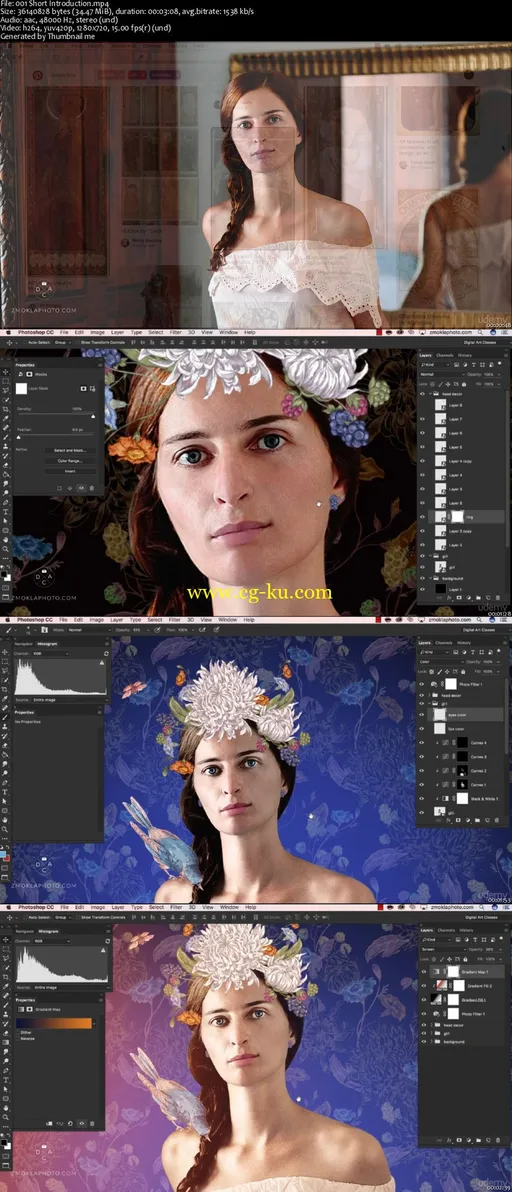Image resolution: width=512 pixels, height=1192 pixels.
Task: Expand background group in pink gradient frame
Action: point(431,1041)
